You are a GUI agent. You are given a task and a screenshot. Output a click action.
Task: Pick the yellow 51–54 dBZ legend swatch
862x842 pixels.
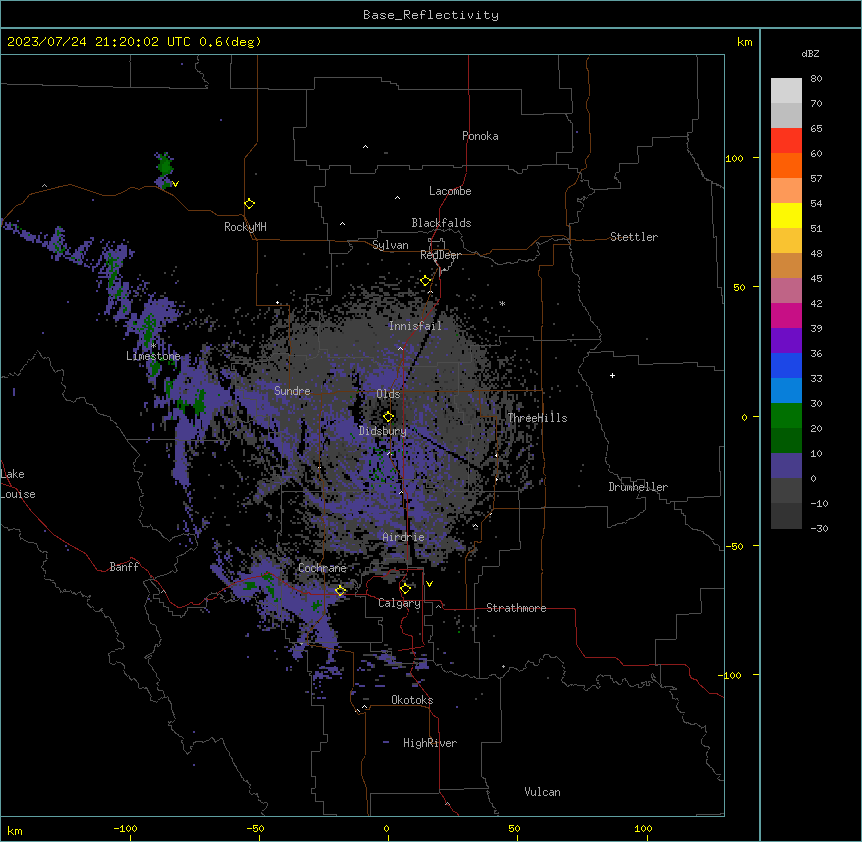coord(786,215)
